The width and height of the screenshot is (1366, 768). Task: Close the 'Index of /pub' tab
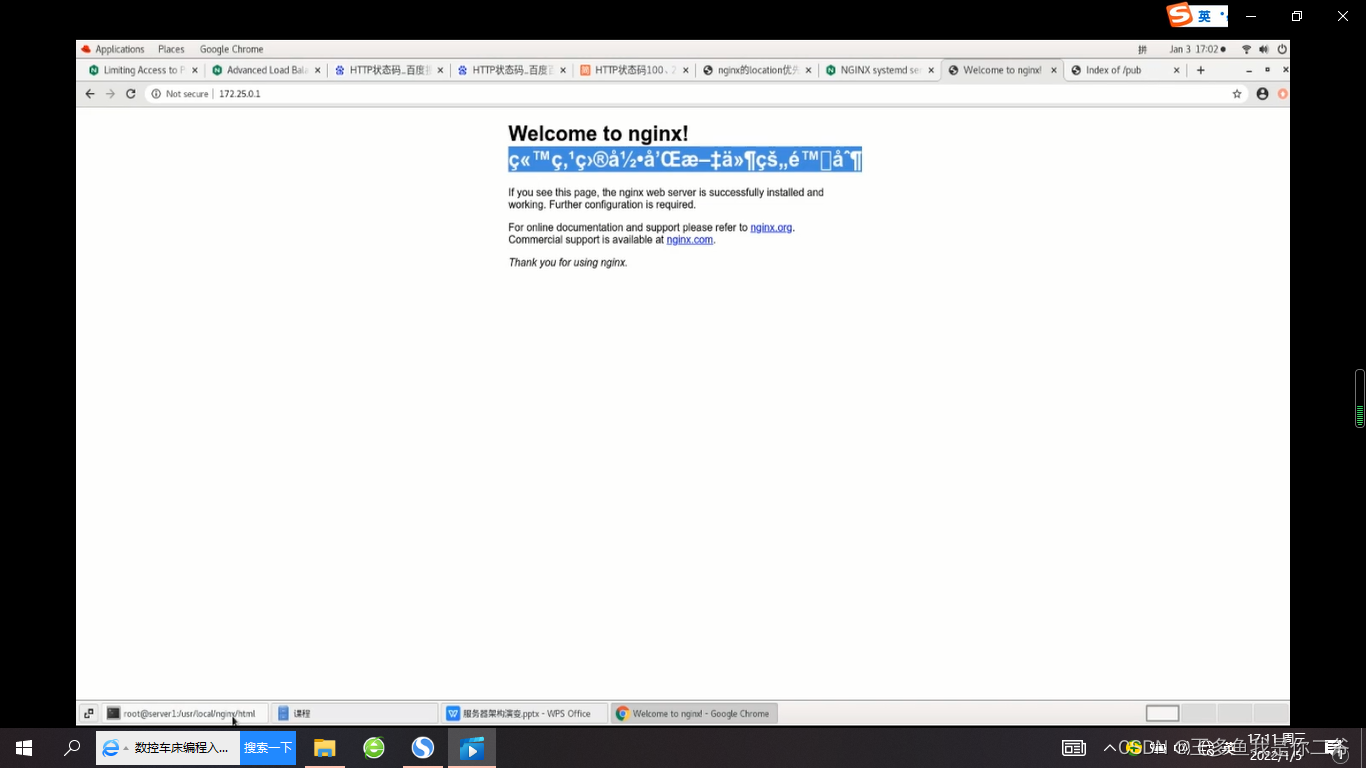(x=1177, y=70)
